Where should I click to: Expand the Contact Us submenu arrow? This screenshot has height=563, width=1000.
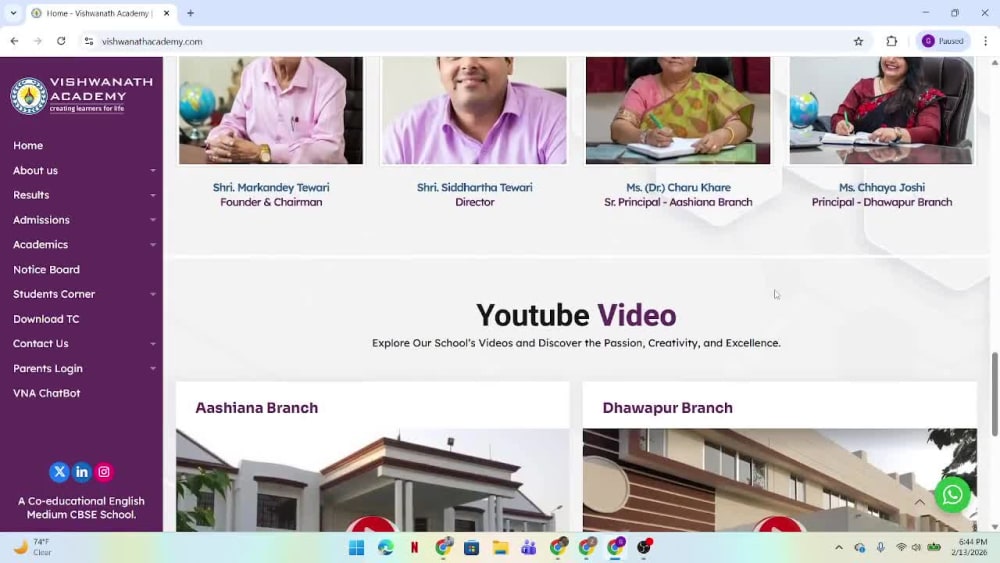153,344
